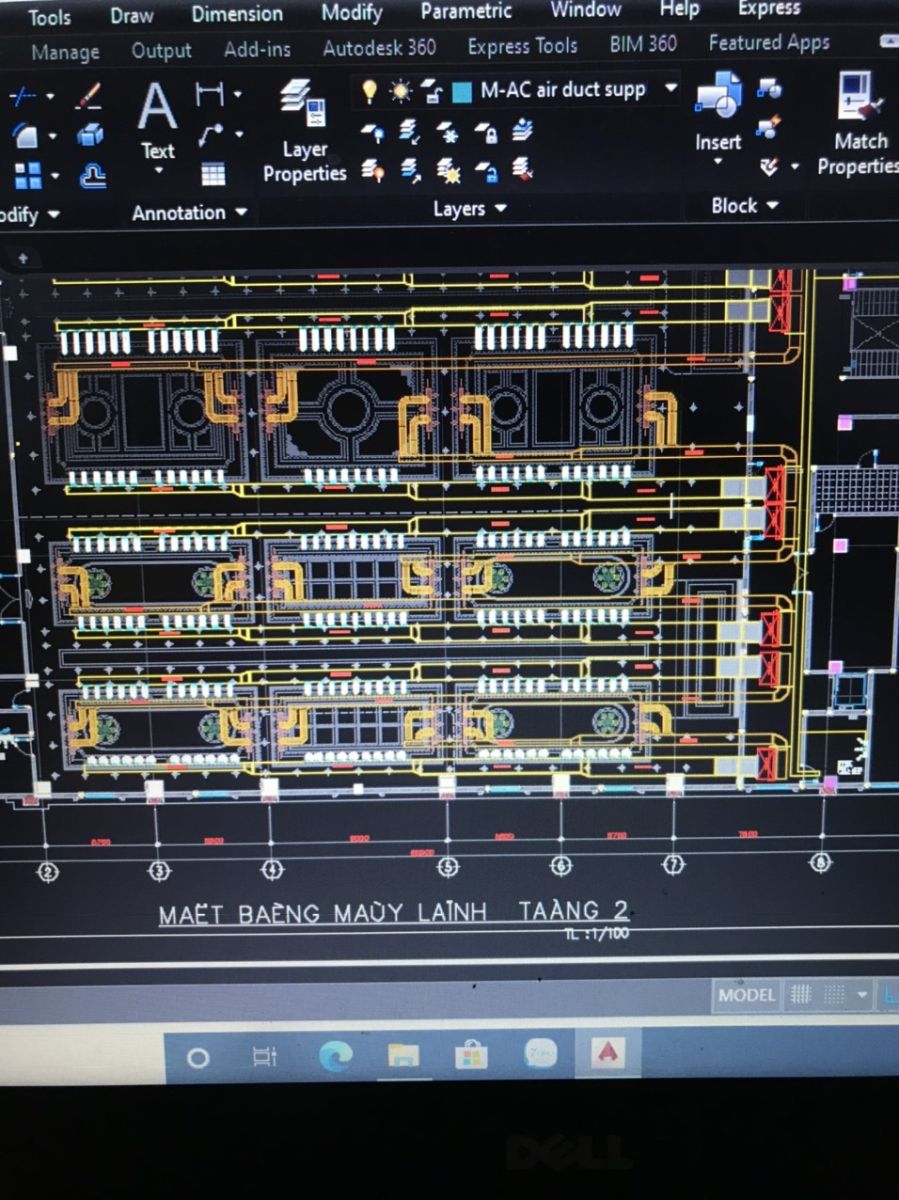Expand the Block panel
Image resolution: width=899 pixels, height=1200 pixels.
click(x=745, y=205)
